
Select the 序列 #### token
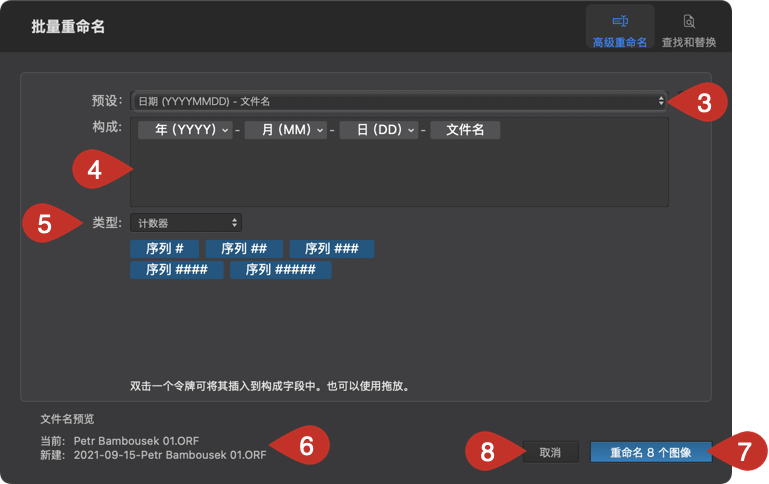pos(177,270)
